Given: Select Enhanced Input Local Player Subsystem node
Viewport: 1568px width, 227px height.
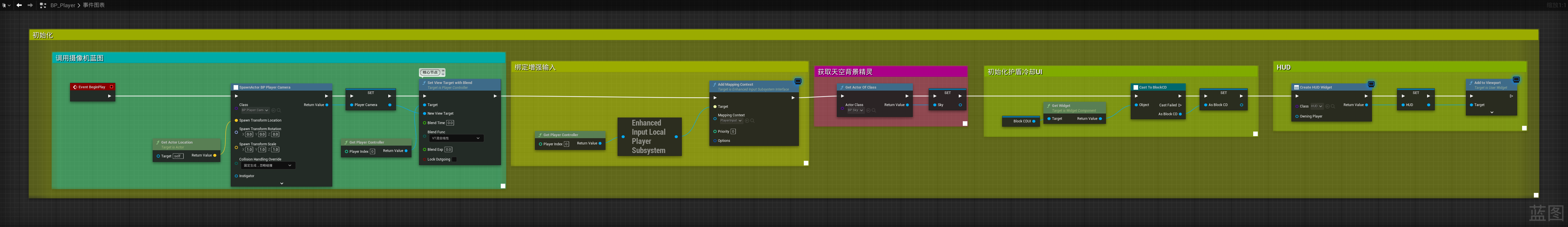Looking at the screenshot, I should coord(649,136).
